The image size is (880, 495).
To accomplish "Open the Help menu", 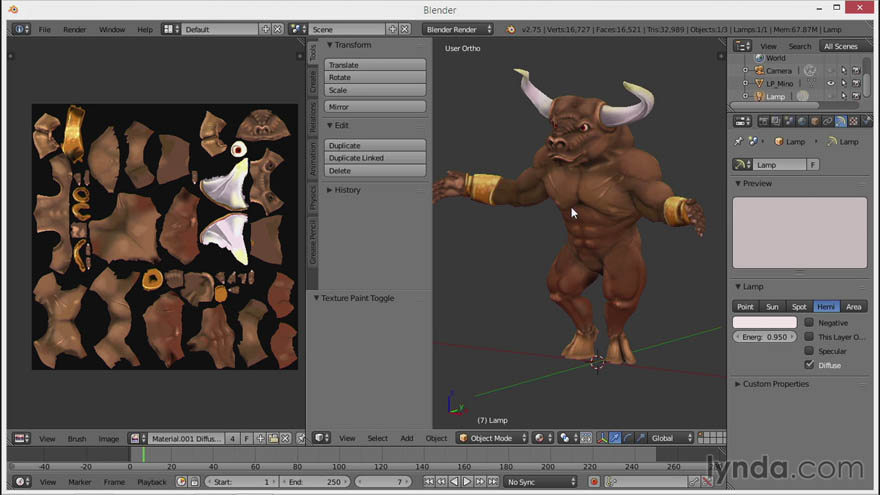I will [145, 29].
